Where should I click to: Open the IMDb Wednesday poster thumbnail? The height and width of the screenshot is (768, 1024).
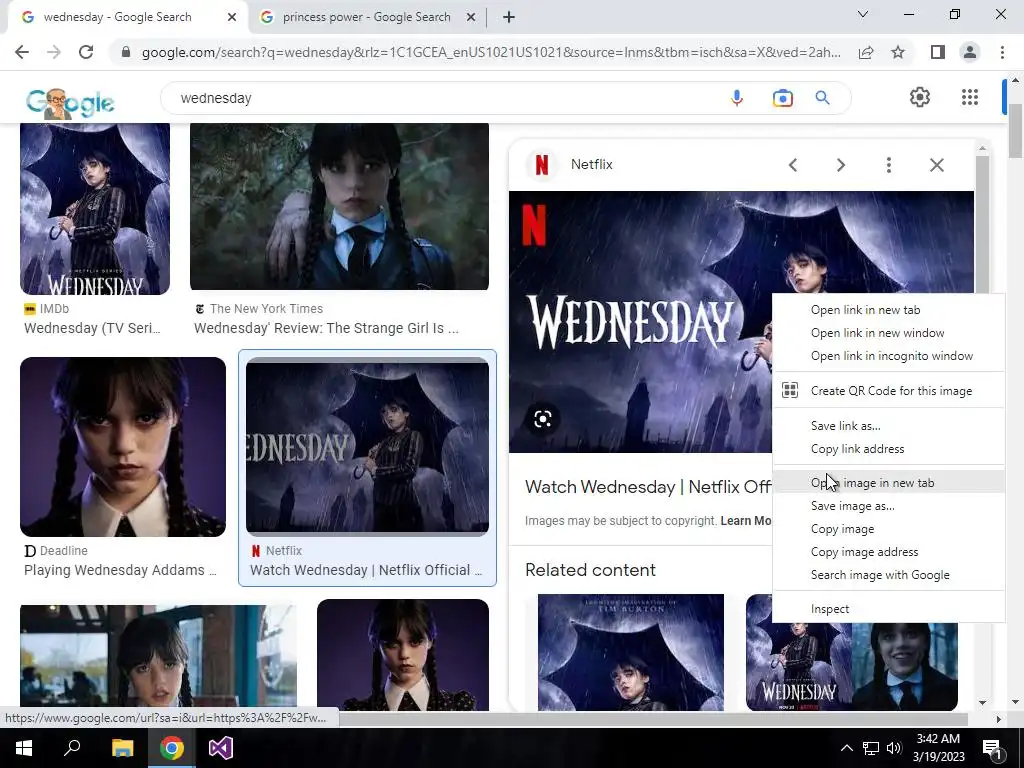pyautogui.click(x=95, y=208)
